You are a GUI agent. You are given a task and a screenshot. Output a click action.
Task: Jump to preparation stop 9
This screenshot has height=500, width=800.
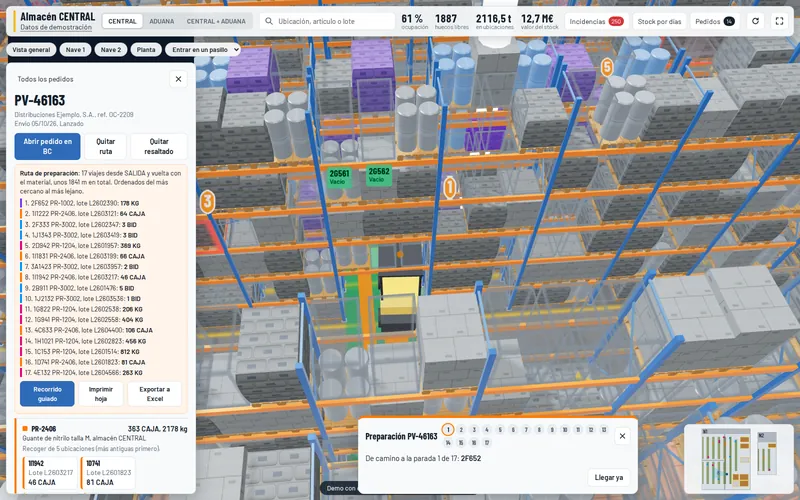[x=552, y=430]
